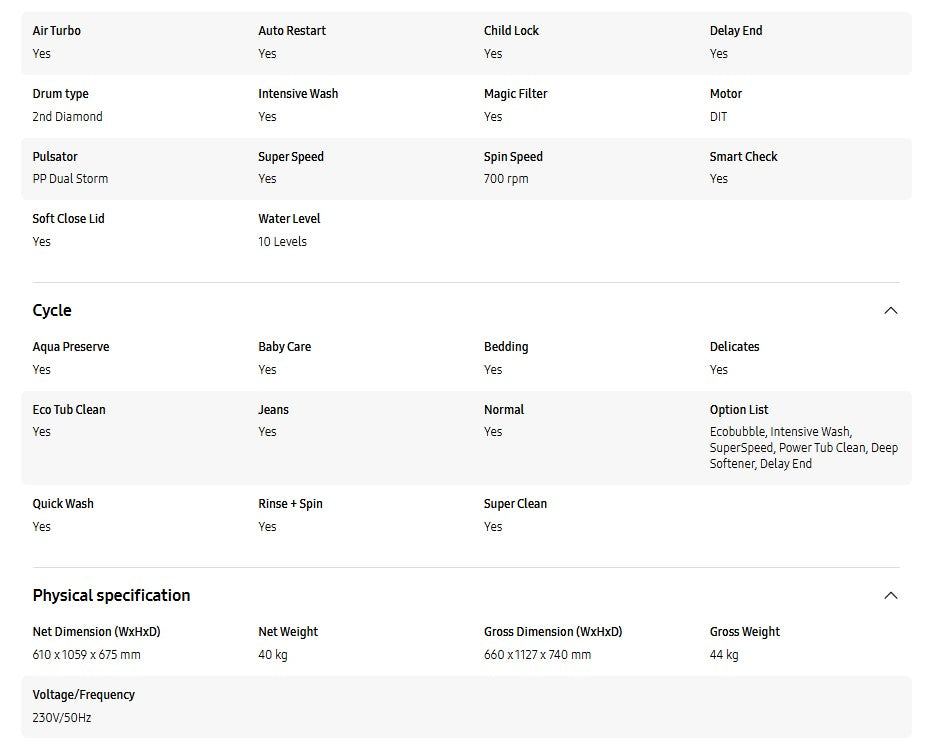The height and width of the screenshot is (751, 940).
Task: Select the Spin Speed label
Action: pos(513,157)
